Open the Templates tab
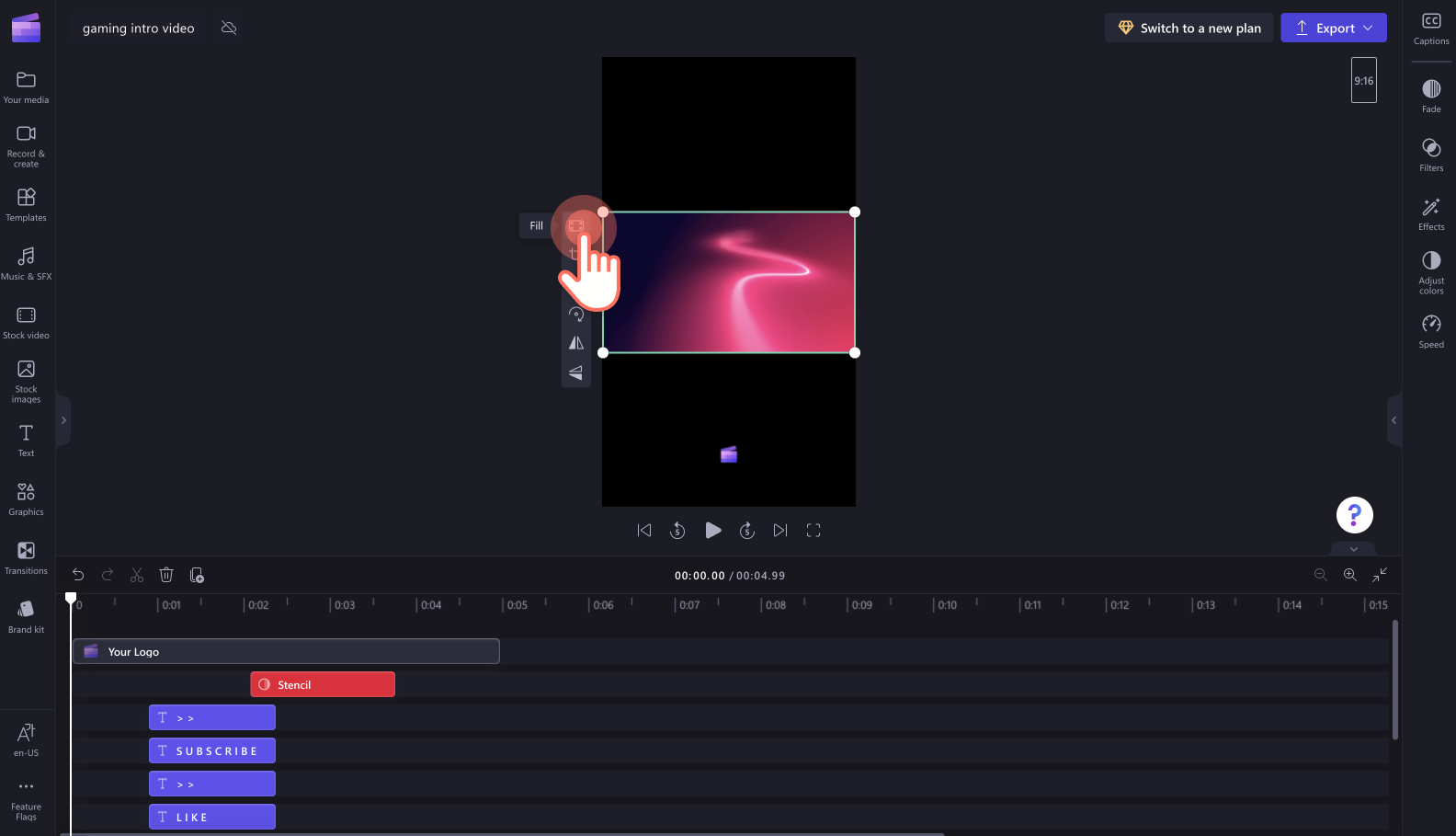 click(26, 205)
